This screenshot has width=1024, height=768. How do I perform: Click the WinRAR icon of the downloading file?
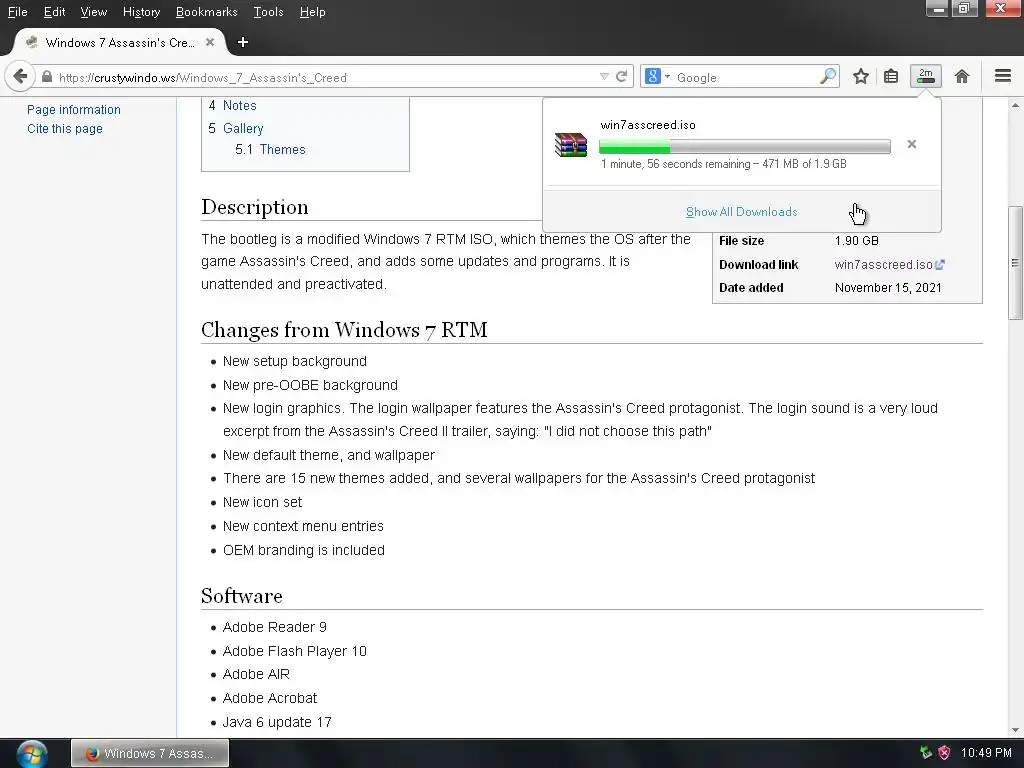click(x=571, y=144)
